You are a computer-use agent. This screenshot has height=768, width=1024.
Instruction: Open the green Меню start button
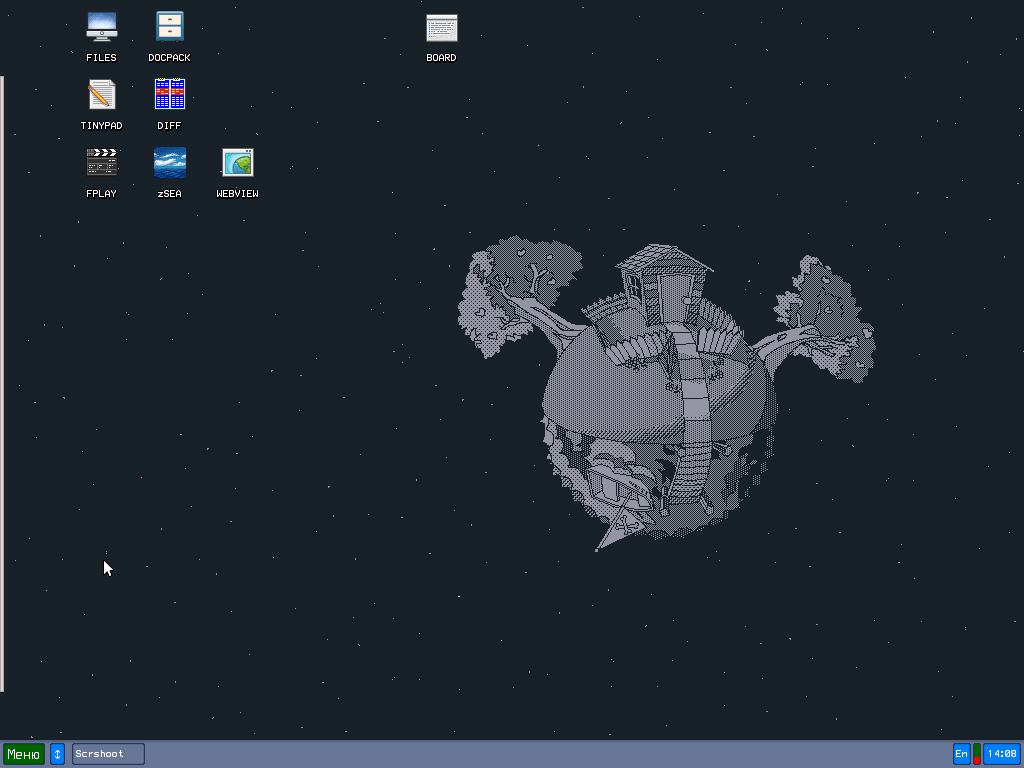click(x=23, y=754)
